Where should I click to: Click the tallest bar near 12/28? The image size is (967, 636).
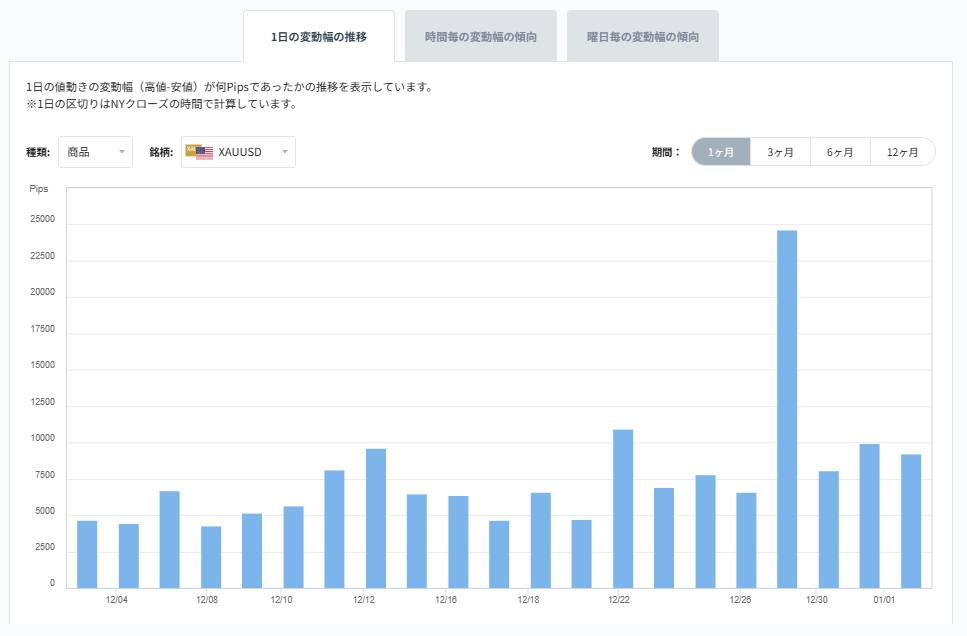(x=788, y=400)
